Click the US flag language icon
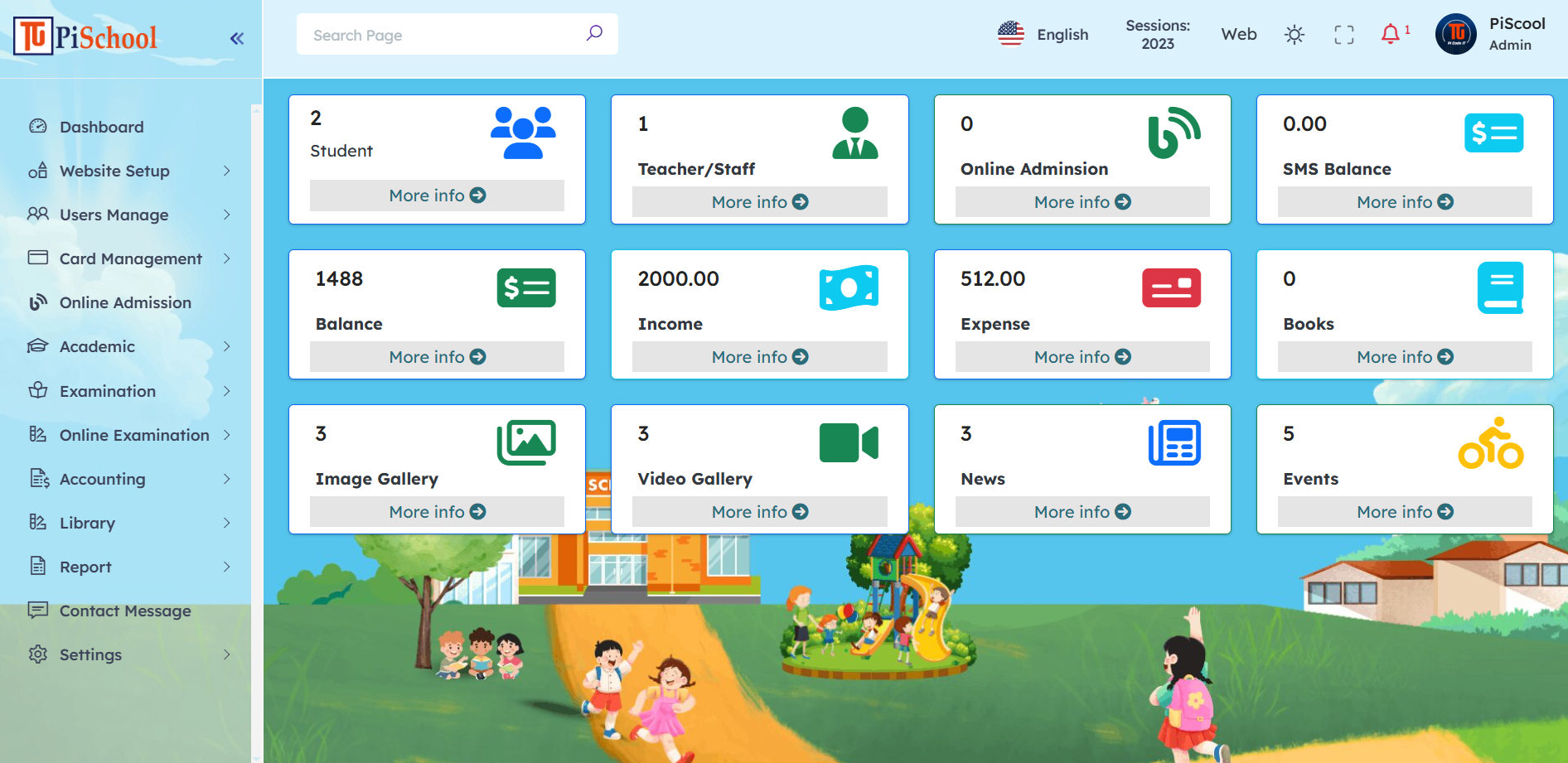This screenshot has height=763, width=1568. pyautogui.click(x=1011, y=34)
